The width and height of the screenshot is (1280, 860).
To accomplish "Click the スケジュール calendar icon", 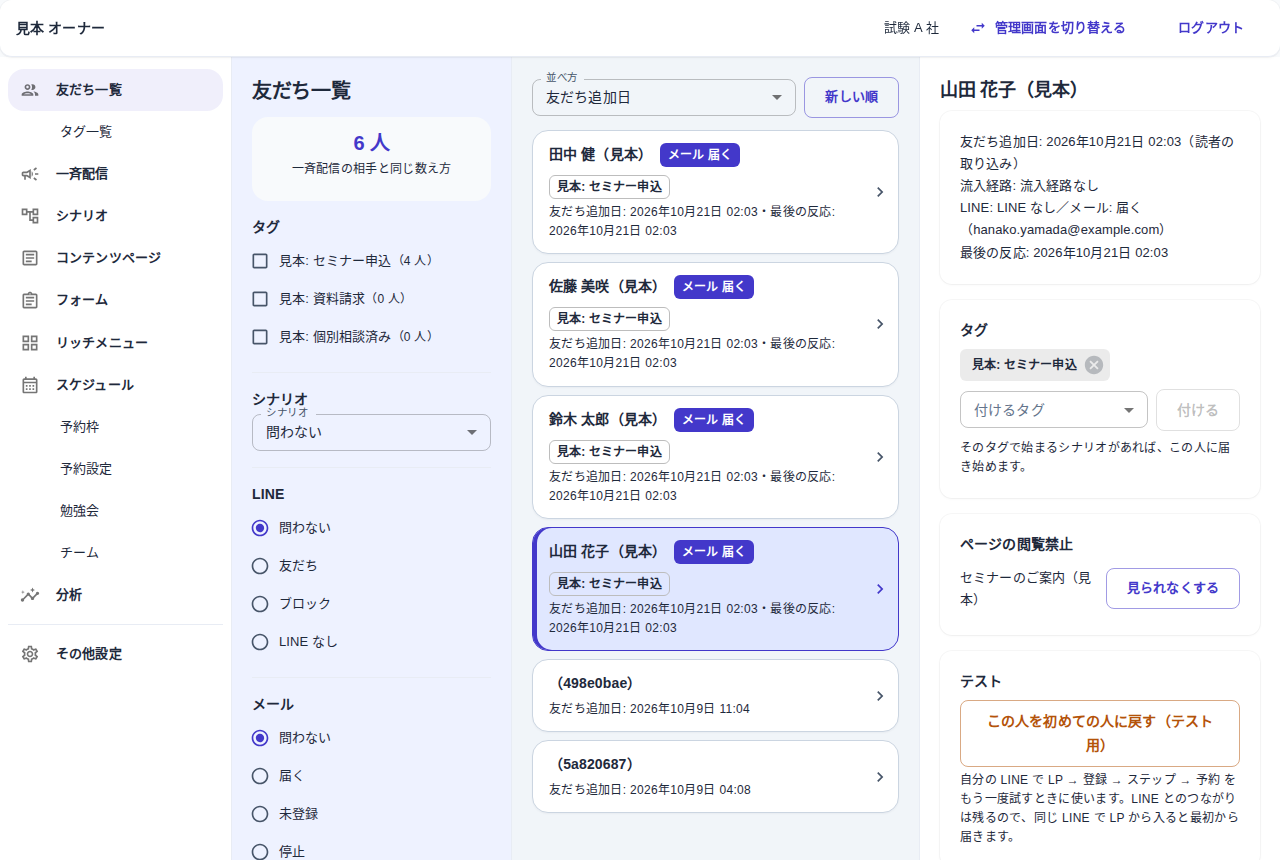I will tap(30, 385).
